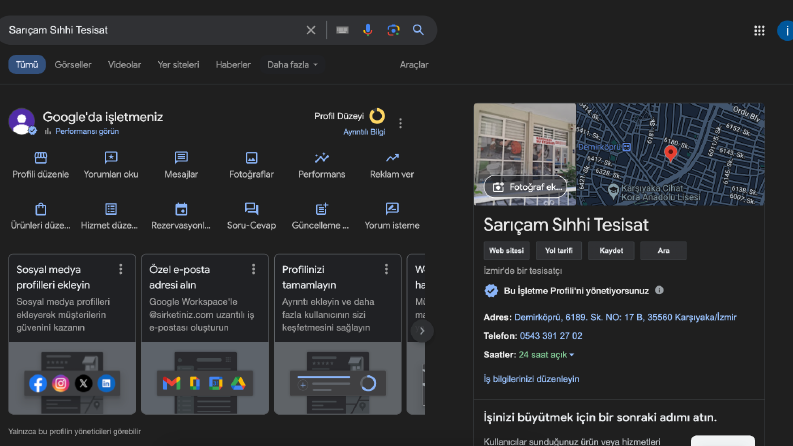Open Soru-Cevap chat icon
The image size is (793, 446).
(251, 209)
